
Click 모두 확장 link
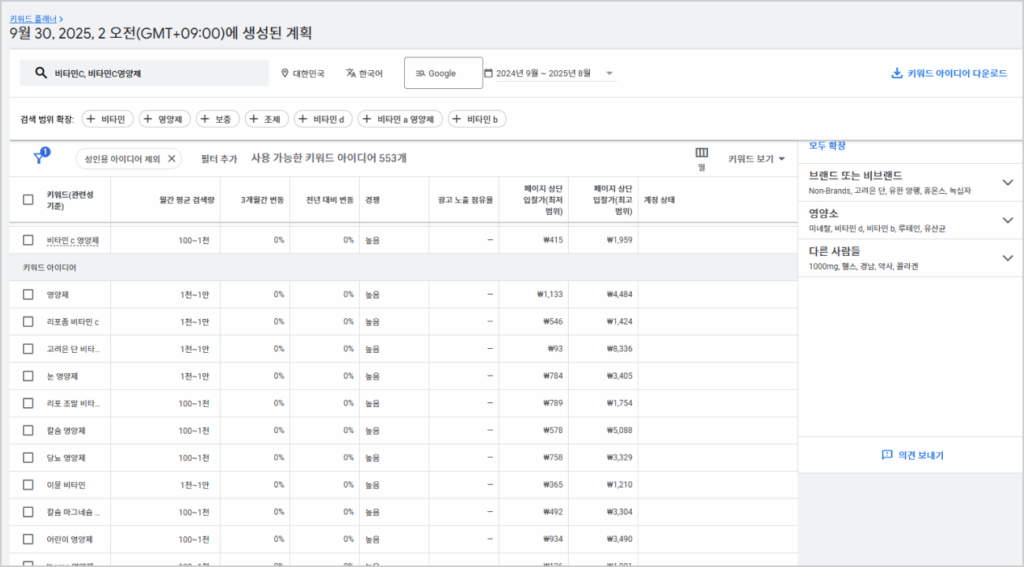[827, 145]
